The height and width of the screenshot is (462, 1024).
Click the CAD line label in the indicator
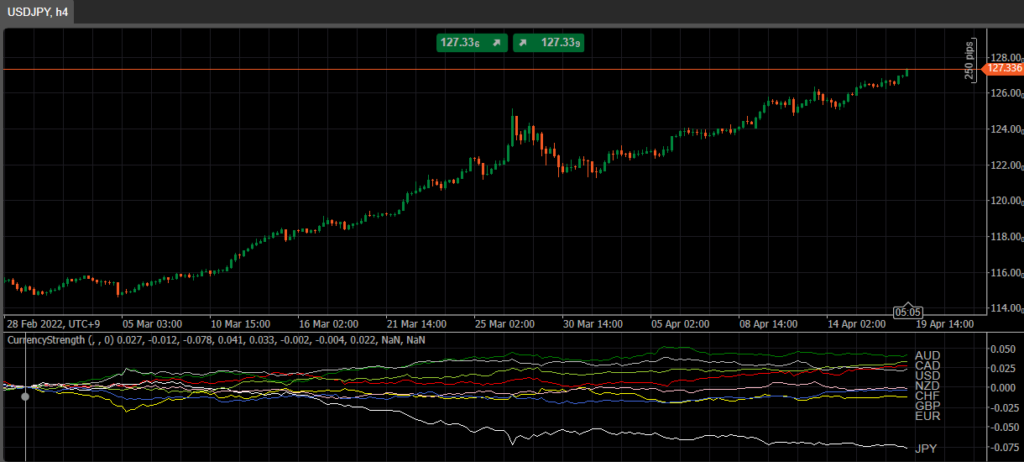[x=928, y=365]
